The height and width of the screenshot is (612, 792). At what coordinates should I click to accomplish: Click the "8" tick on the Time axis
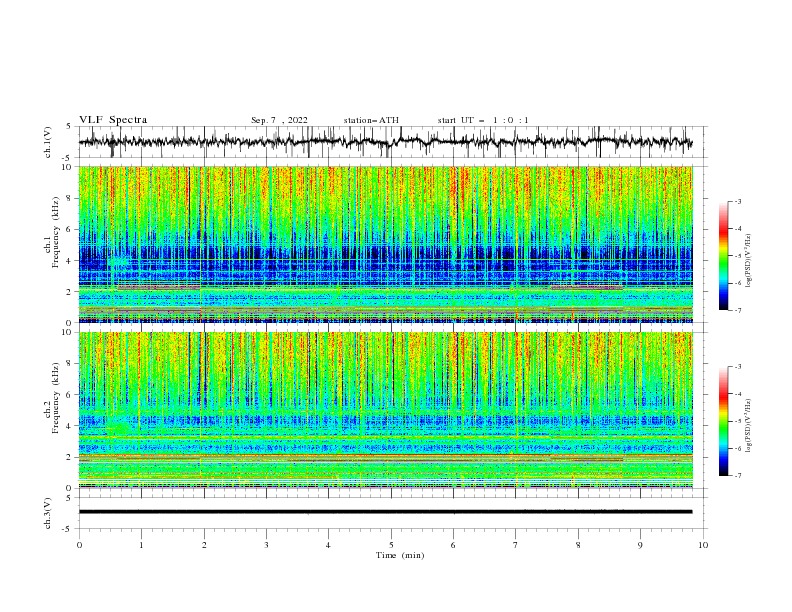[578, 545]
